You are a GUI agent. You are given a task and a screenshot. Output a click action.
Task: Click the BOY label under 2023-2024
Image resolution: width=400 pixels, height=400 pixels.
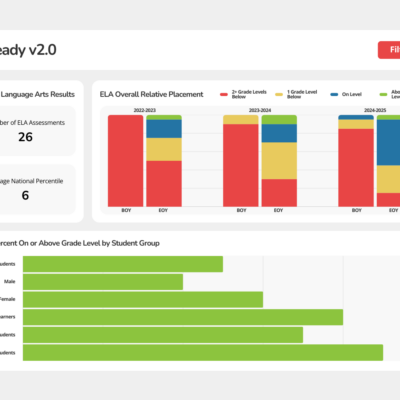(241, 210)
